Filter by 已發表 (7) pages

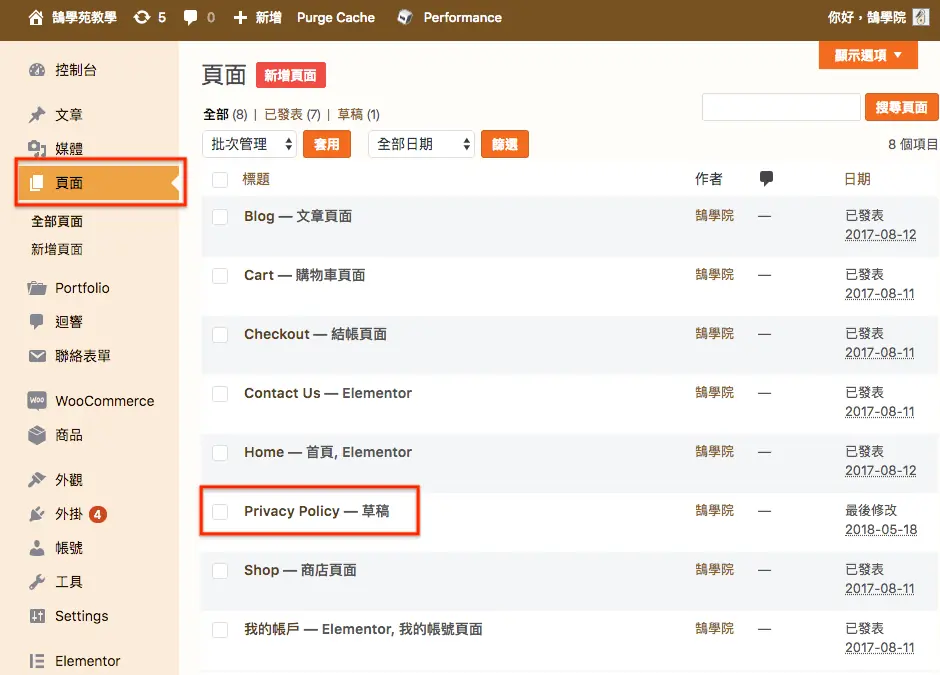(293, 114)
